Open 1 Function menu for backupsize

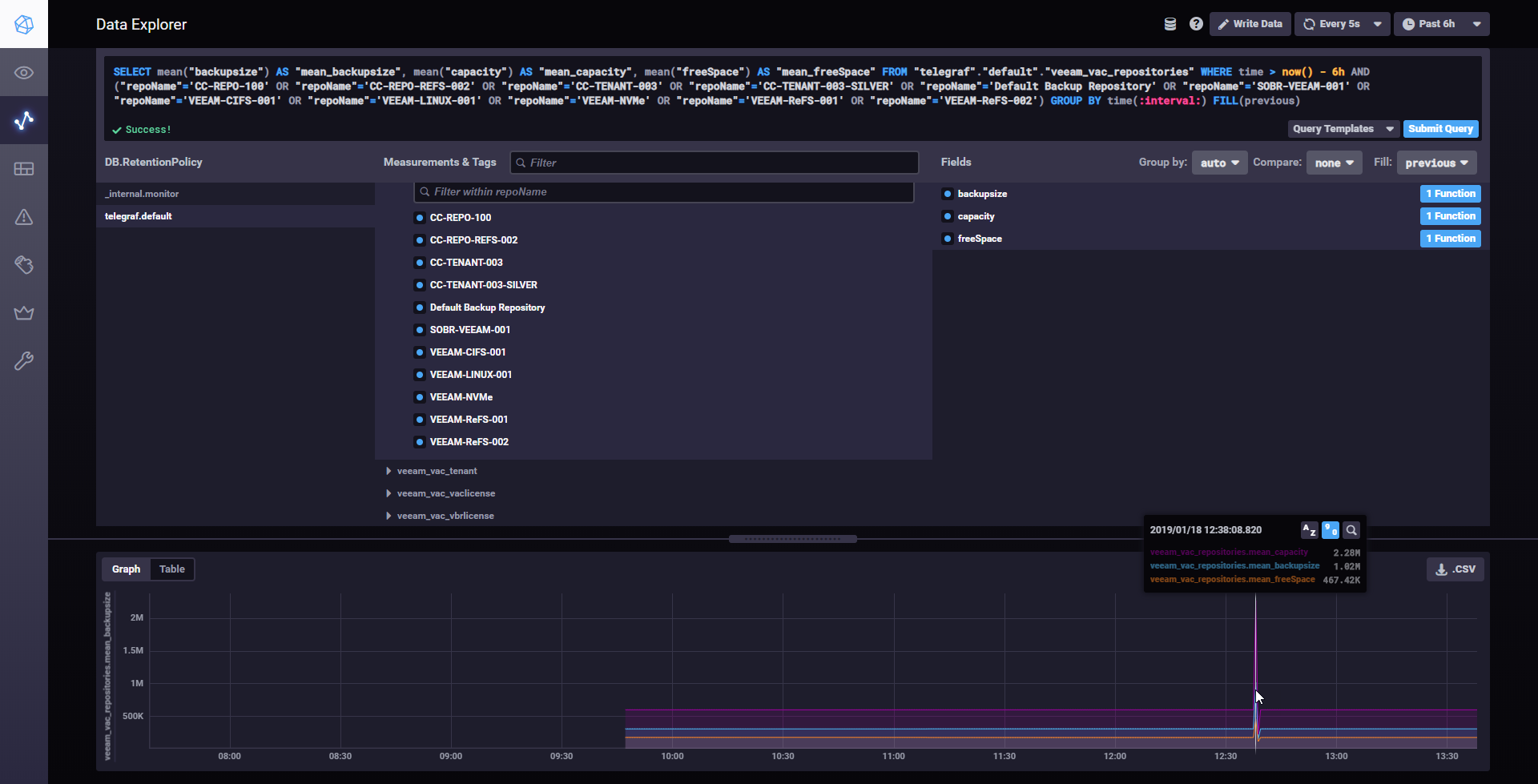pos(1450,194)
